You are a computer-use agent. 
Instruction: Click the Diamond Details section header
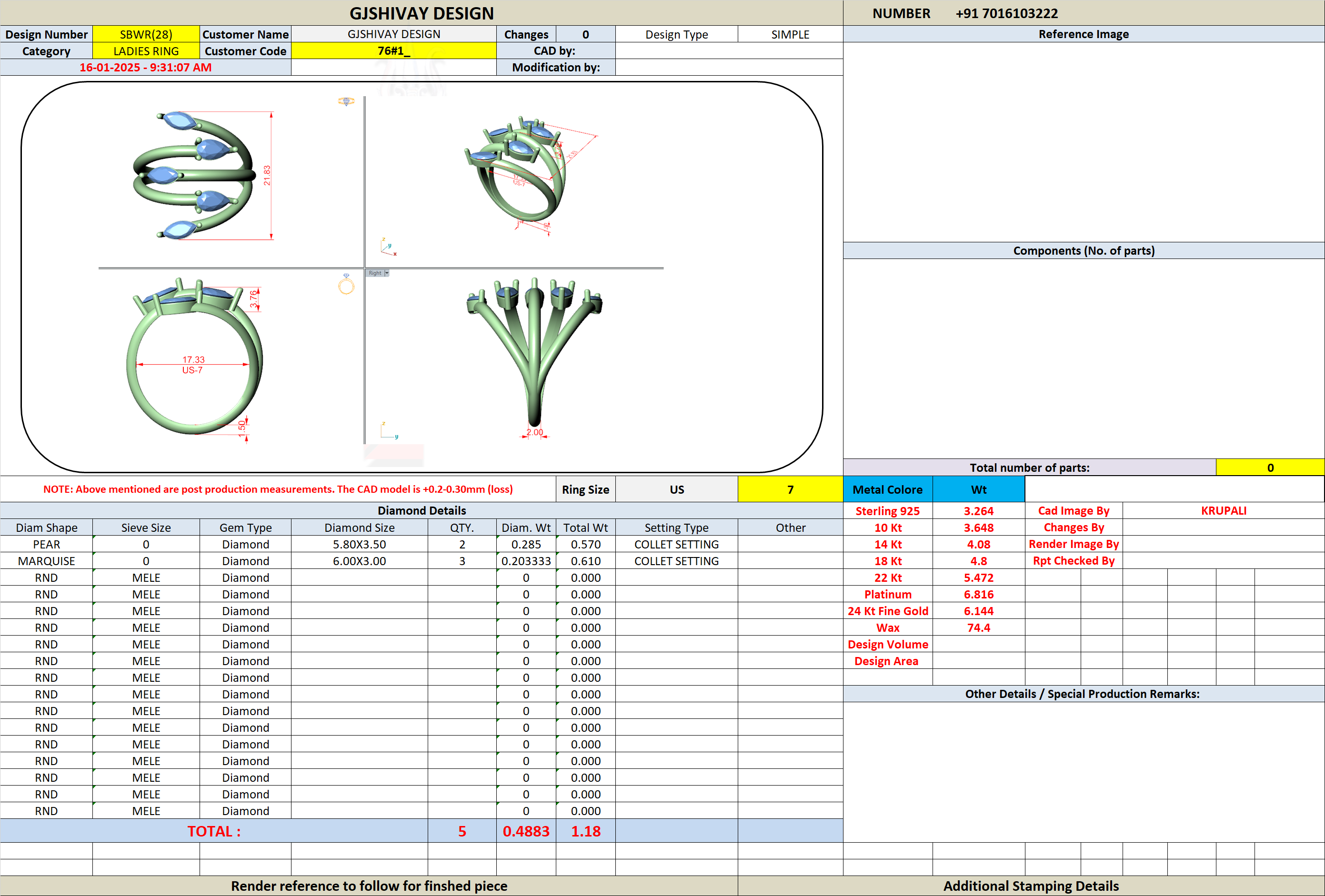click(422, 510)
